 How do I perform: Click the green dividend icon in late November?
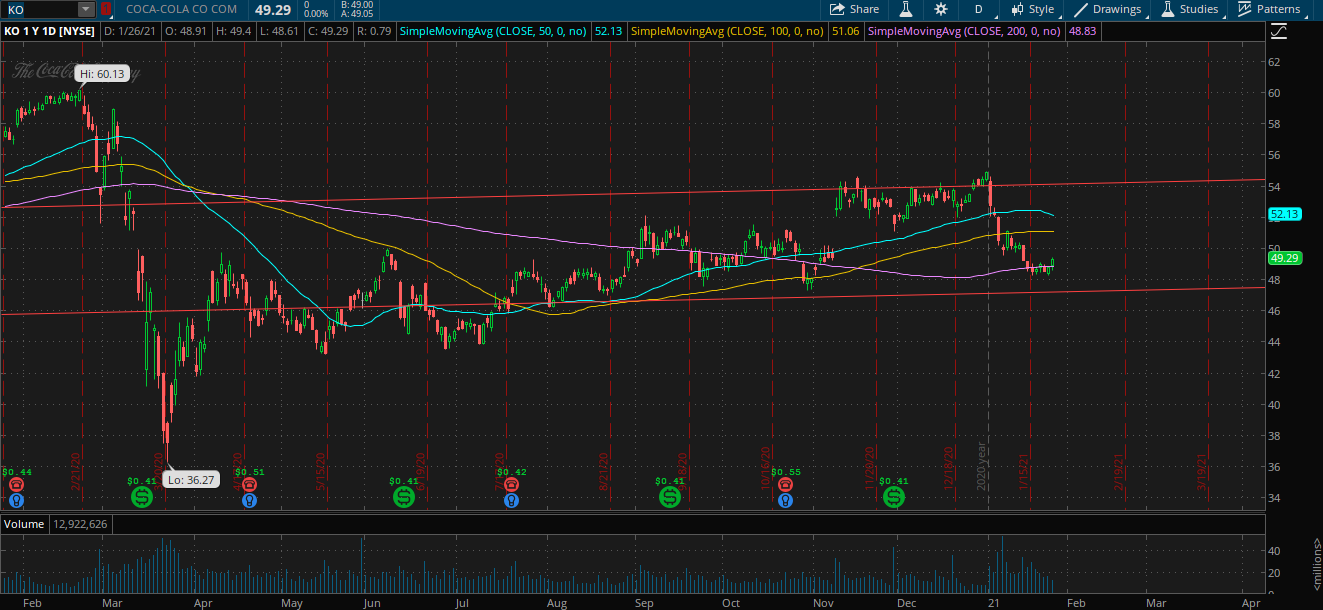(893, 497)
